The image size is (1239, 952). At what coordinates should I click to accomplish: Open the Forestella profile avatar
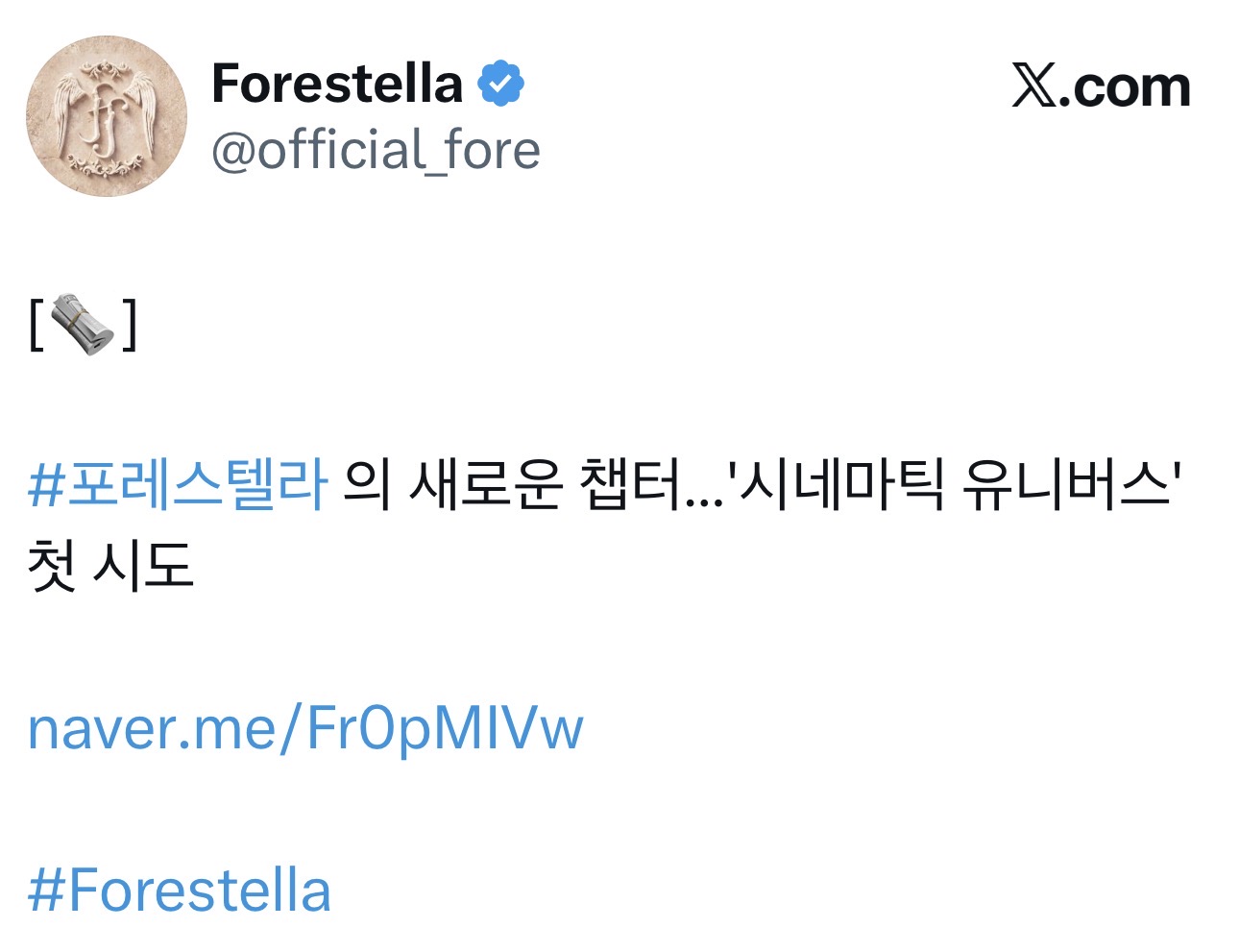[x=106, y=116]
